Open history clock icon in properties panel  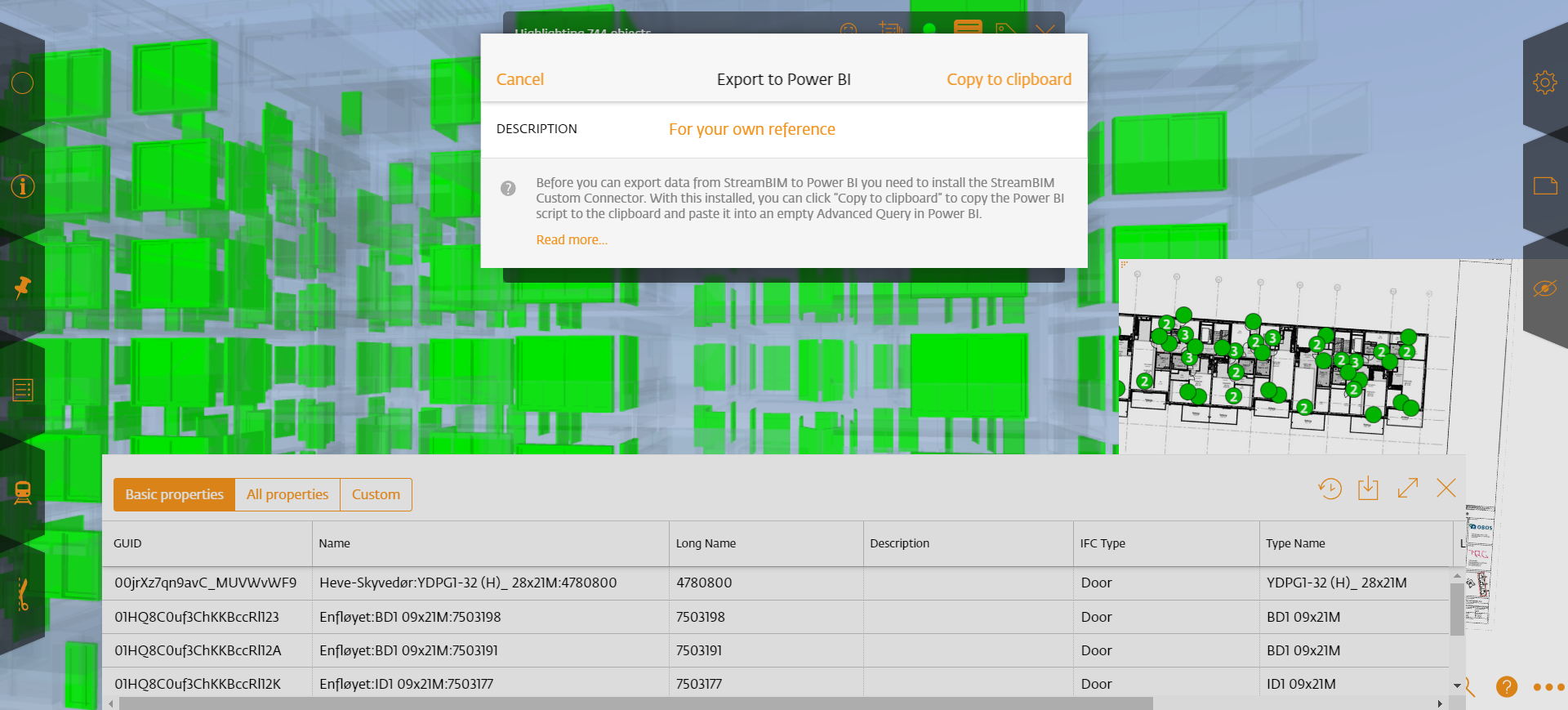coord(1330,489)
